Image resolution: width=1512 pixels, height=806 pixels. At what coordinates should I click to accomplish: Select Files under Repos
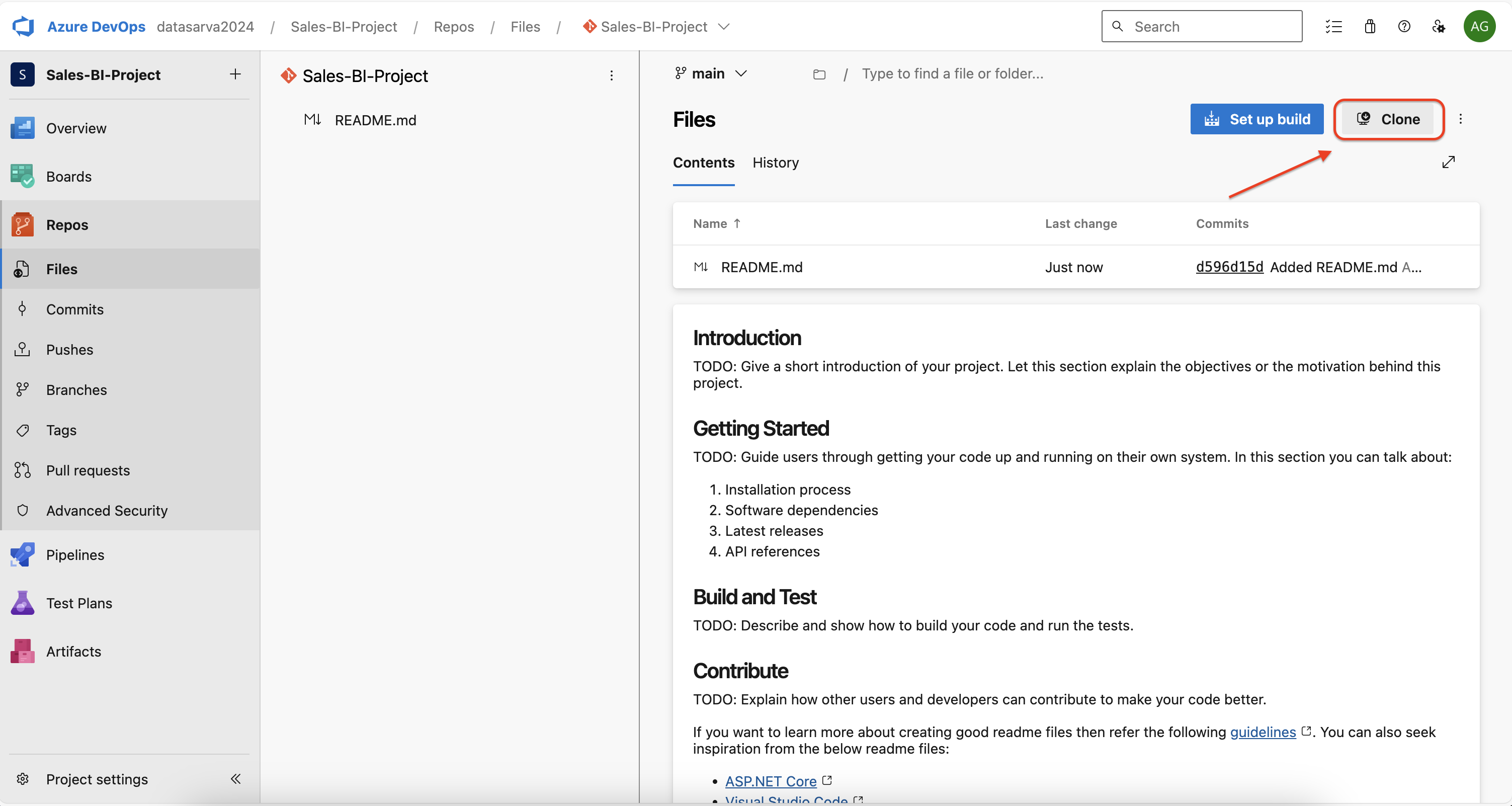[x=130, y=269]
